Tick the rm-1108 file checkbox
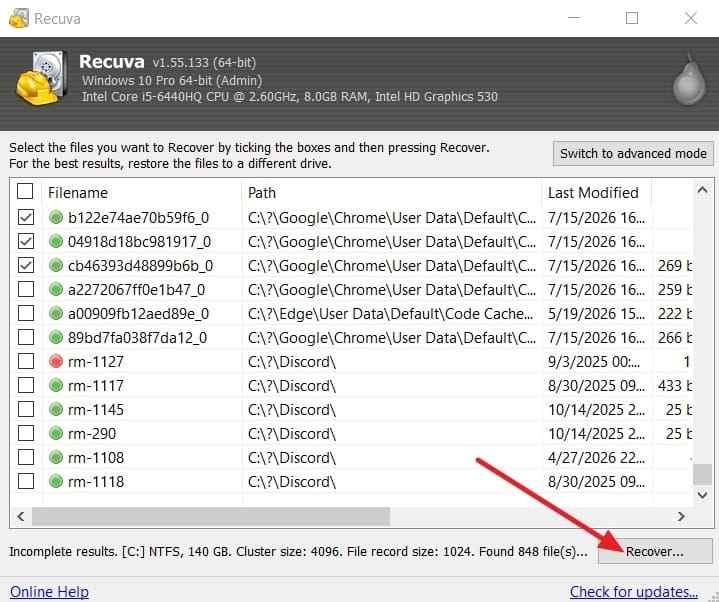 pos(26,457)
